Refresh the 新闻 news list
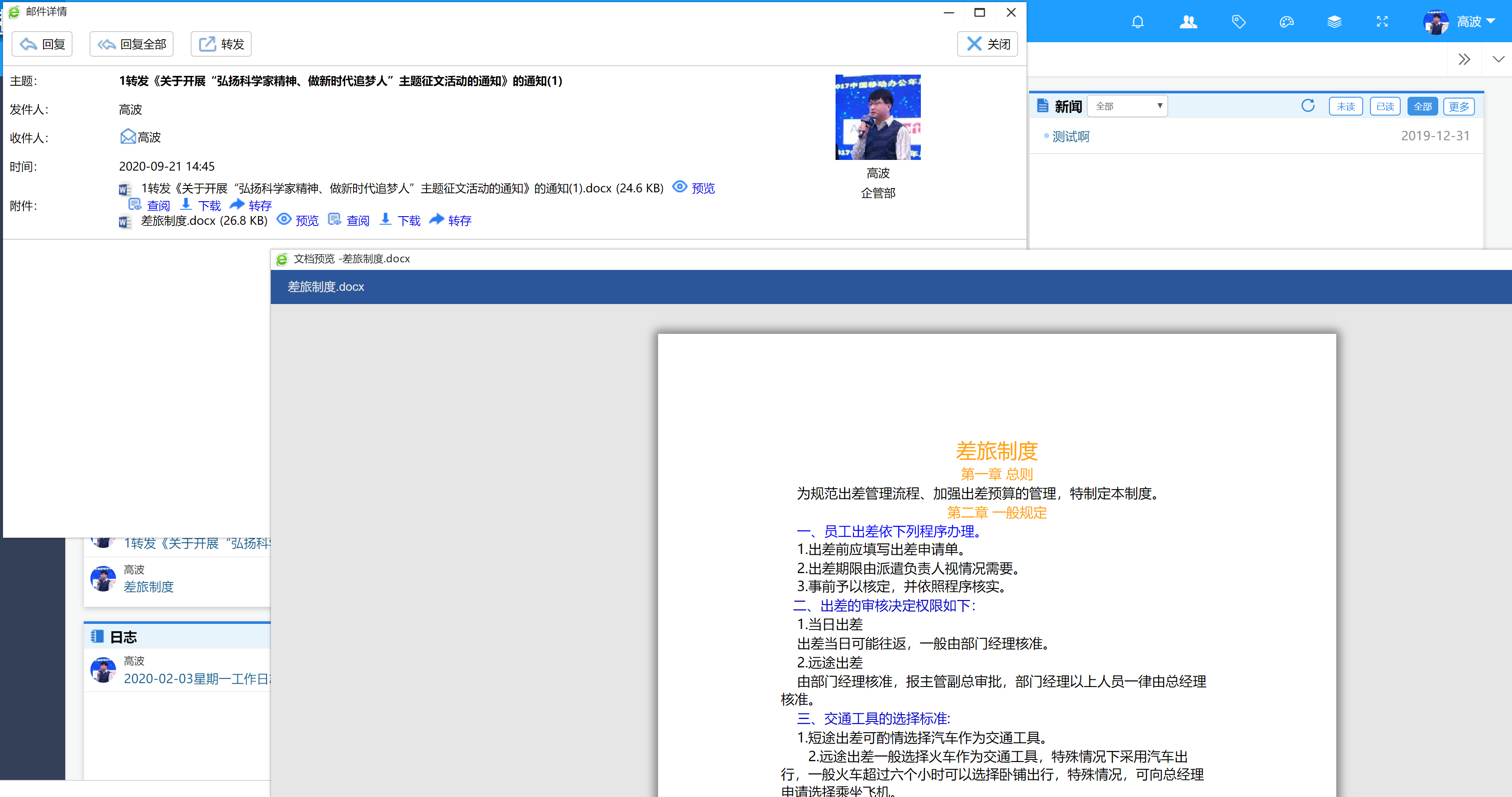Viewport: 1512px width, 797px height. [1308, 106]
